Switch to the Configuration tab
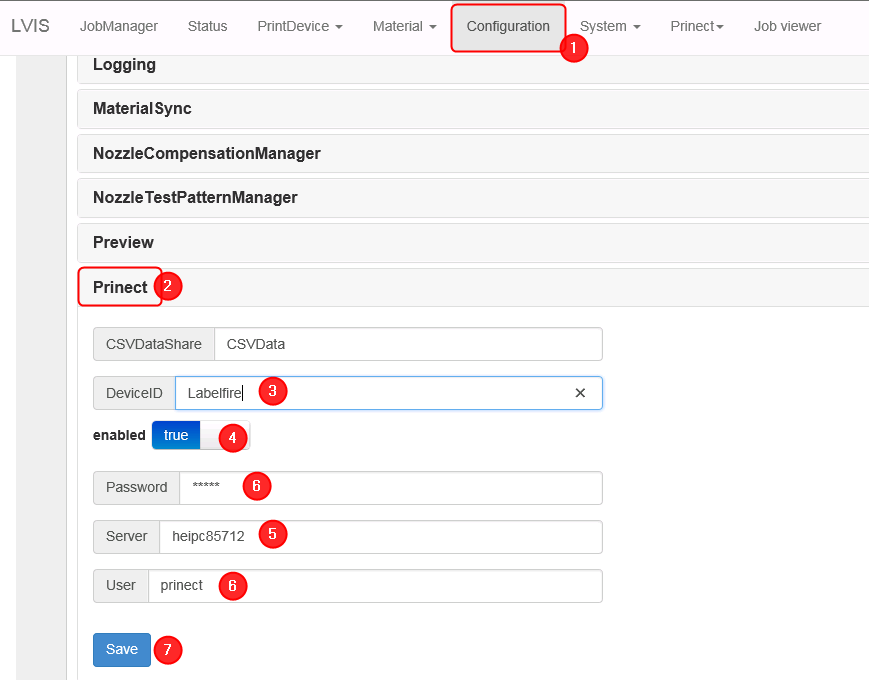 pyautogui.click(x=508, y=27)
